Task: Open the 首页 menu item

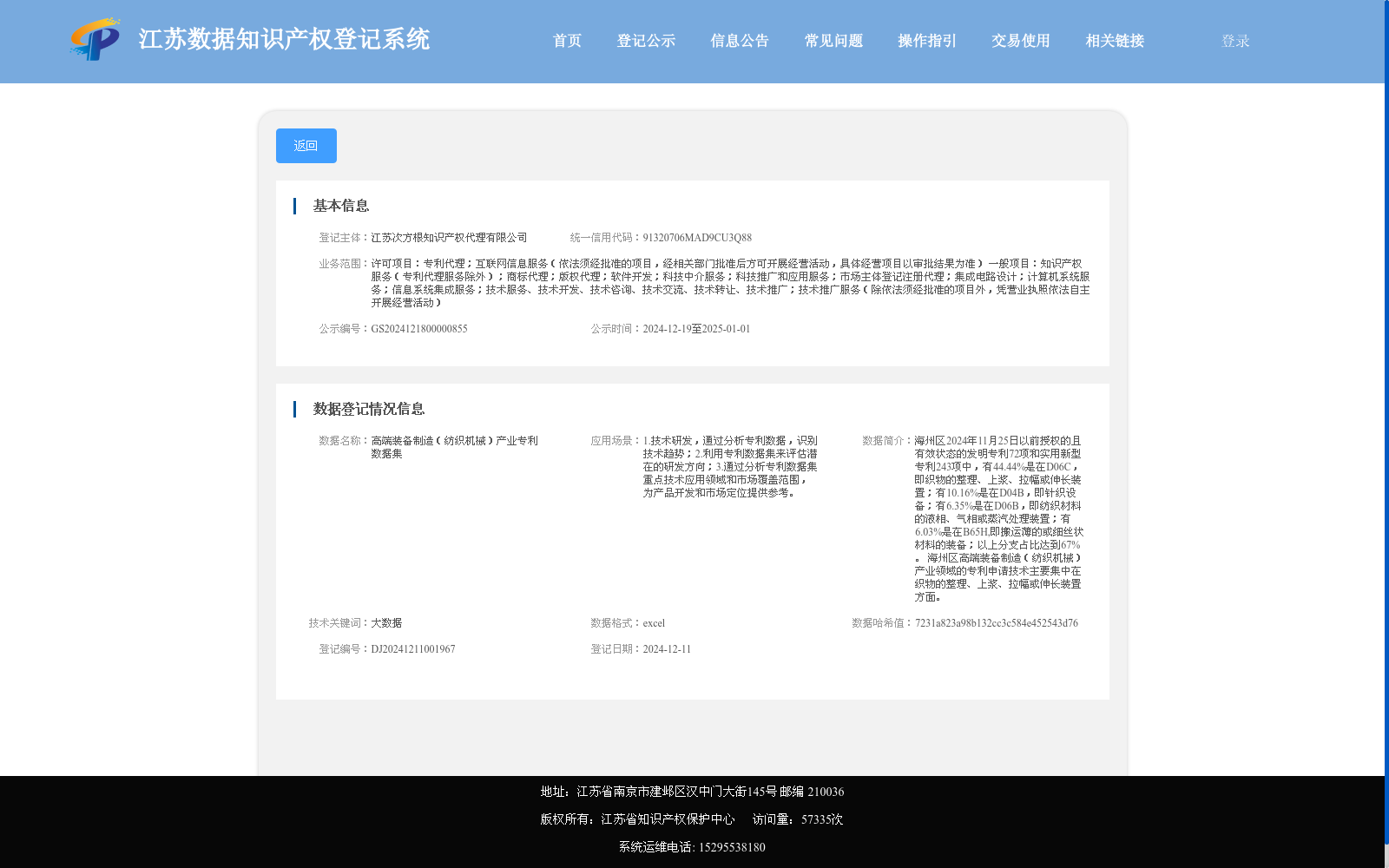Action: [567, 41]
